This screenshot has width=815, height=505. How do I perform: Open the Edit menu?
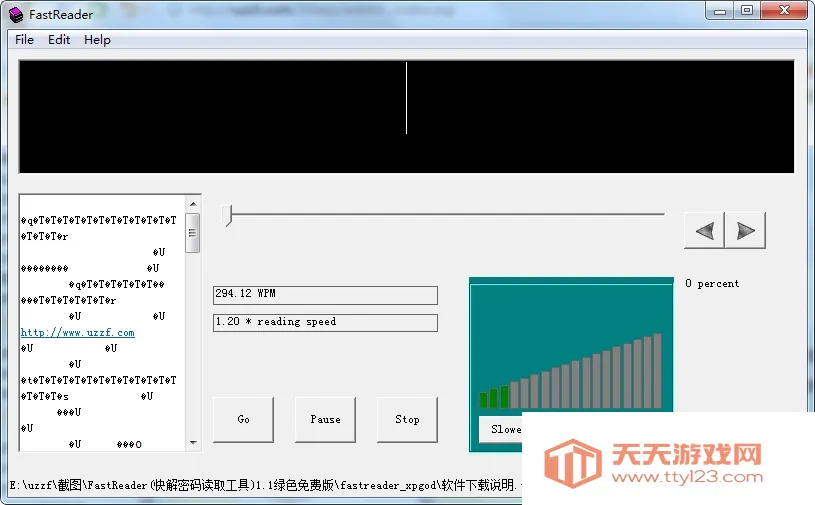coord(59,39)
